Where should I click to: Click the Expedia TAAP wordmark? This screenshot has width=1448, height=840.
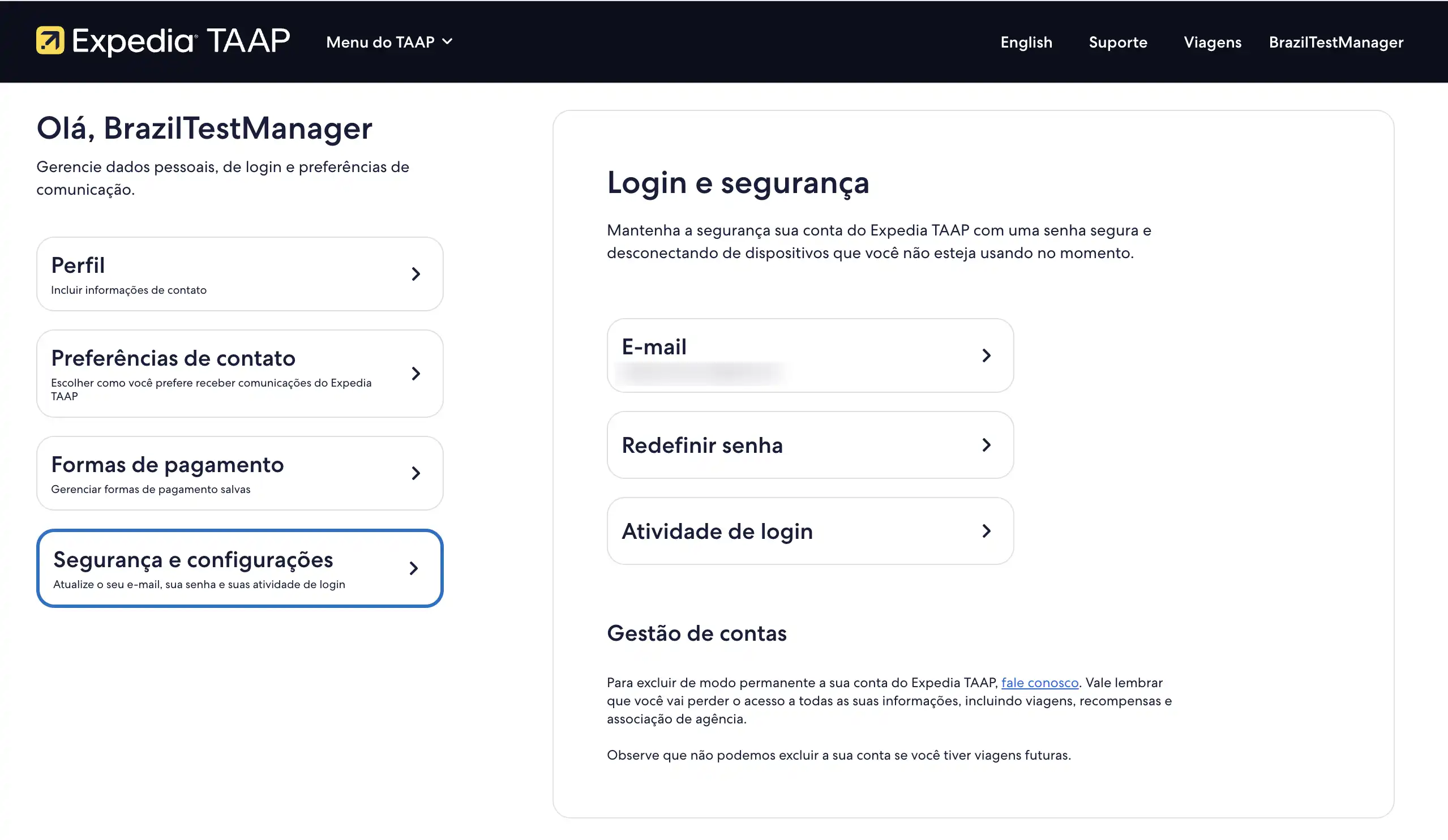point(181,41)
